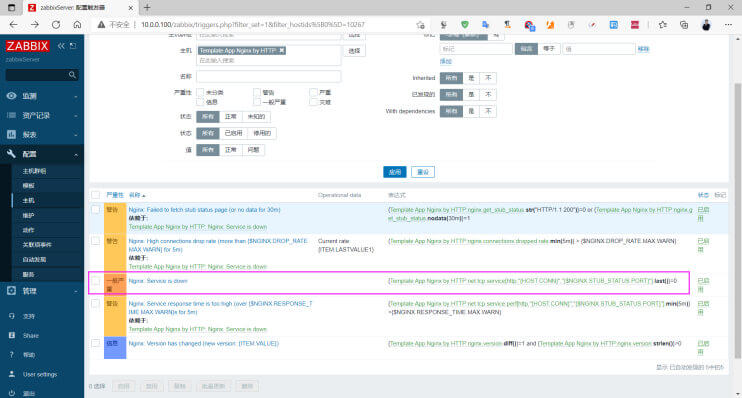This screenshot has width=742, height=398.
Task: Click the configuration wrench icon
Action: pos(11,154)
